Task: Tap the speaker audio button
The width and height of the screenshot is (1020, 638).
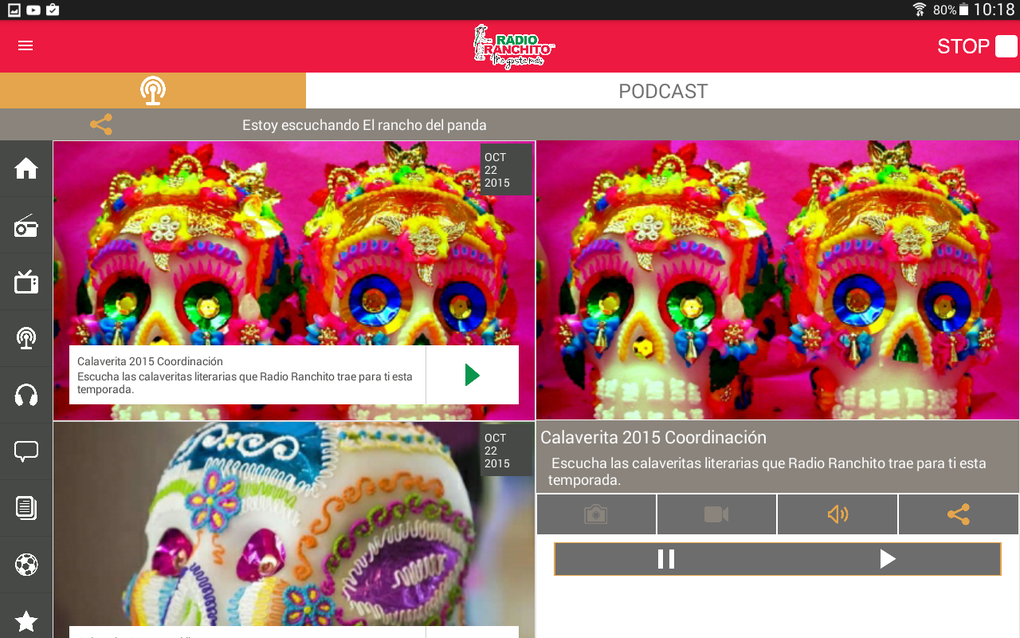Action: (837, 514)
